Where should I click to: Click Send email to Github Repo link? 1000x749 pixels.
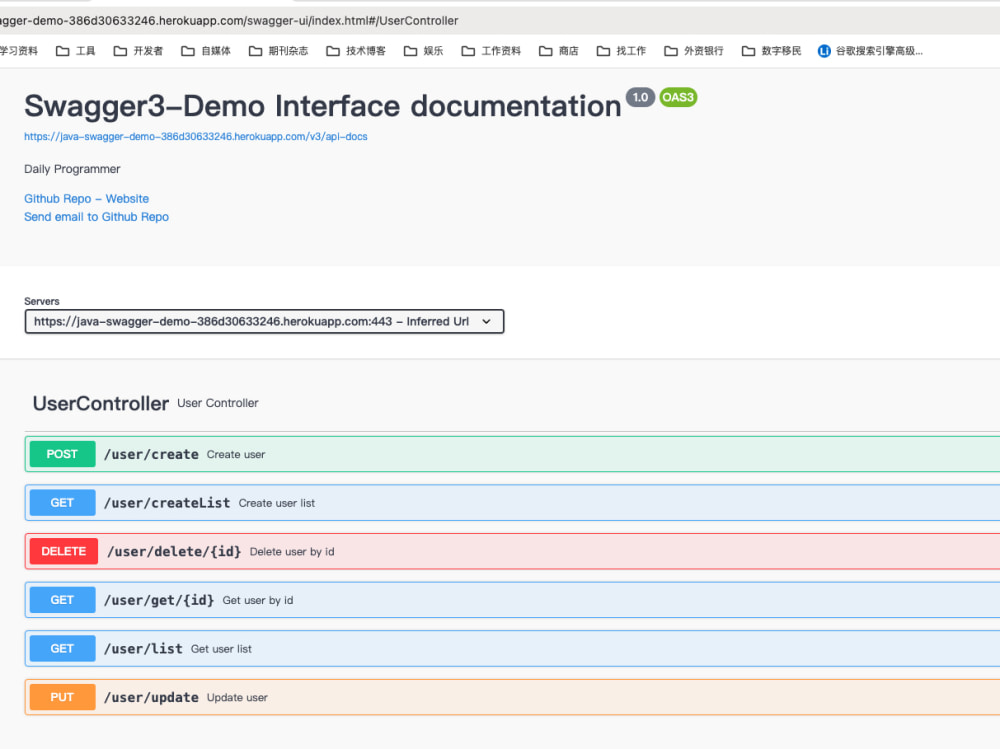96,217
